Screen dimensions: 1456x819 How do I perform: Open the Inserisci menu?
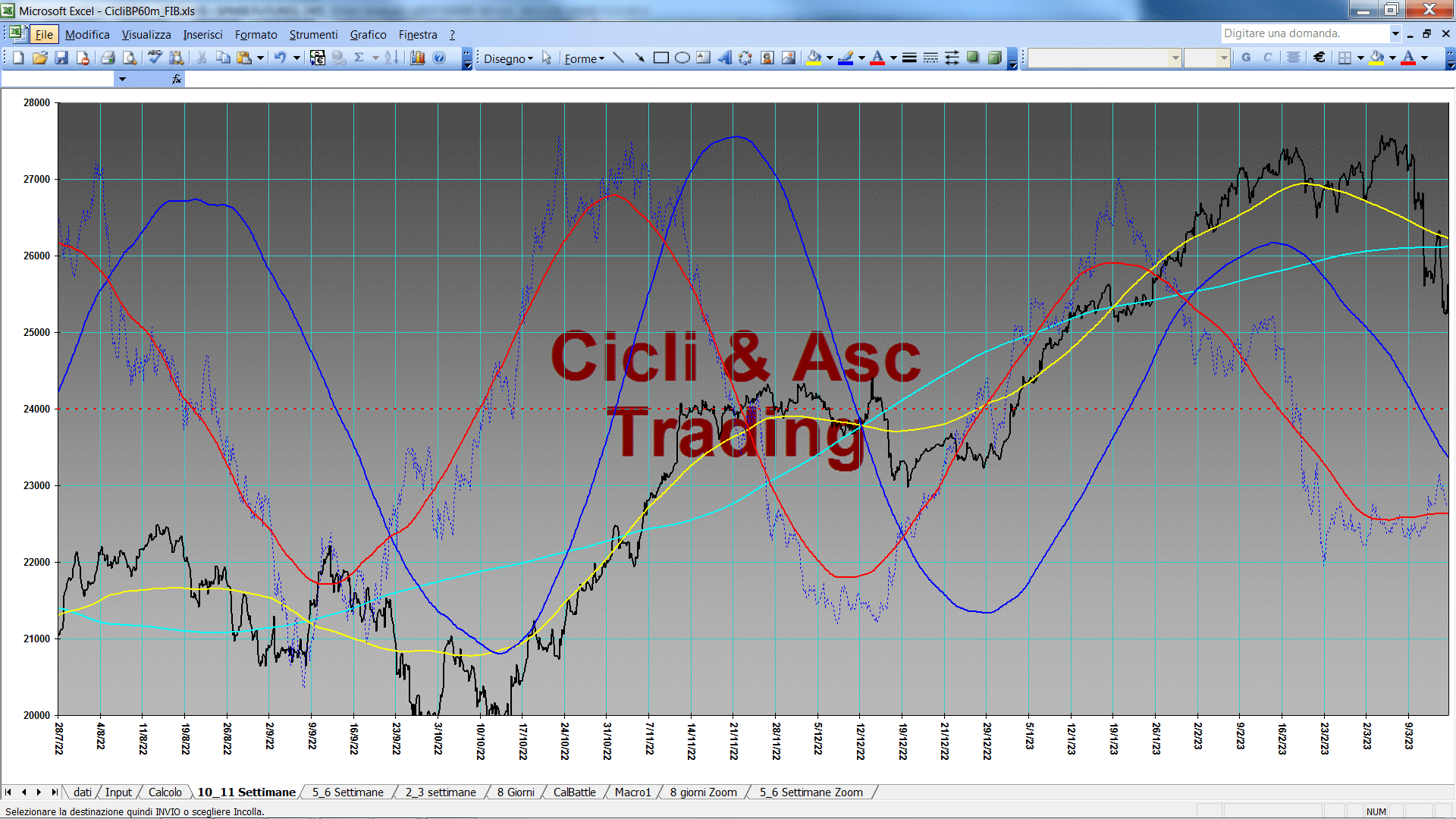tap(202, 35)
